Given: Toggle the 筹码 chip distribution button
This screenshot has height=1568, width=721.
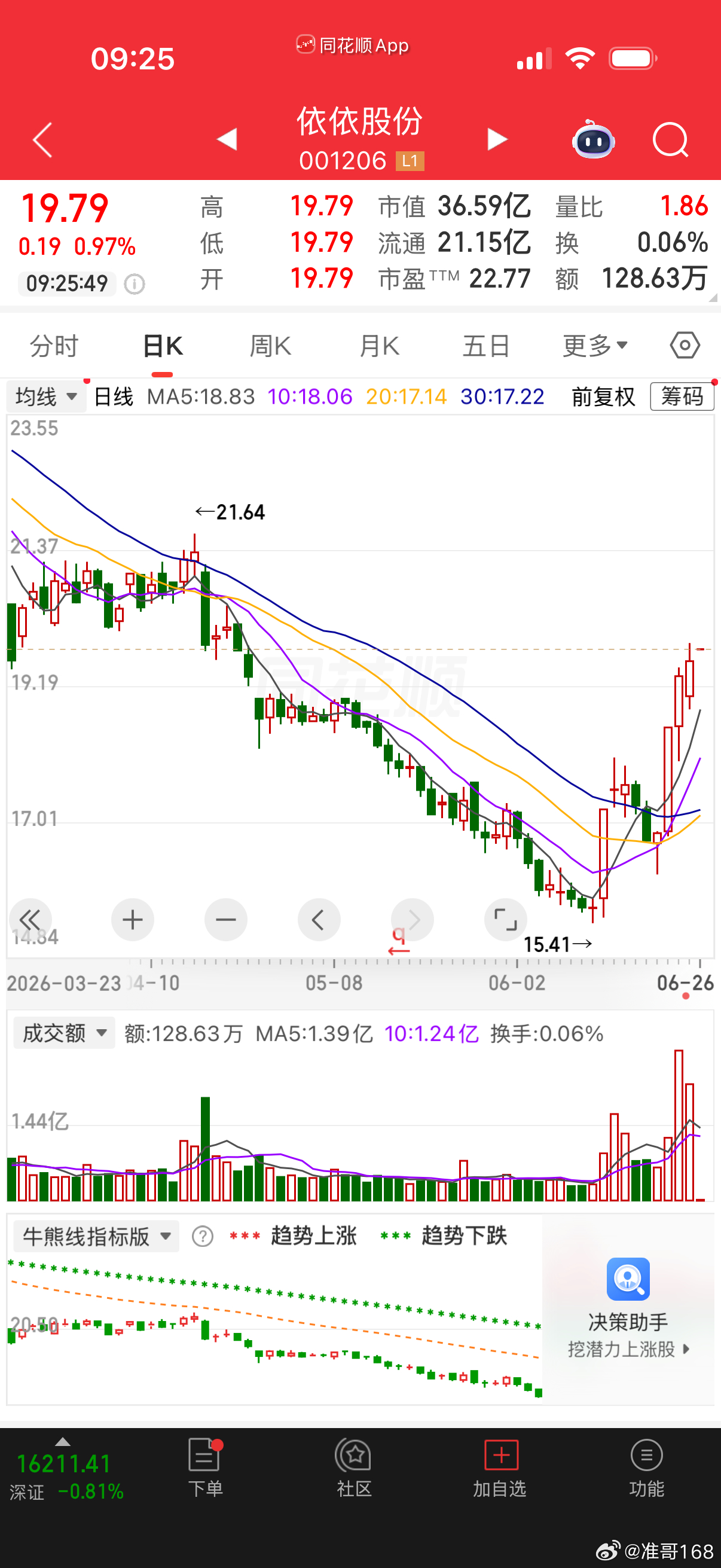Looking at the screenshot, I should coord(682,397).
